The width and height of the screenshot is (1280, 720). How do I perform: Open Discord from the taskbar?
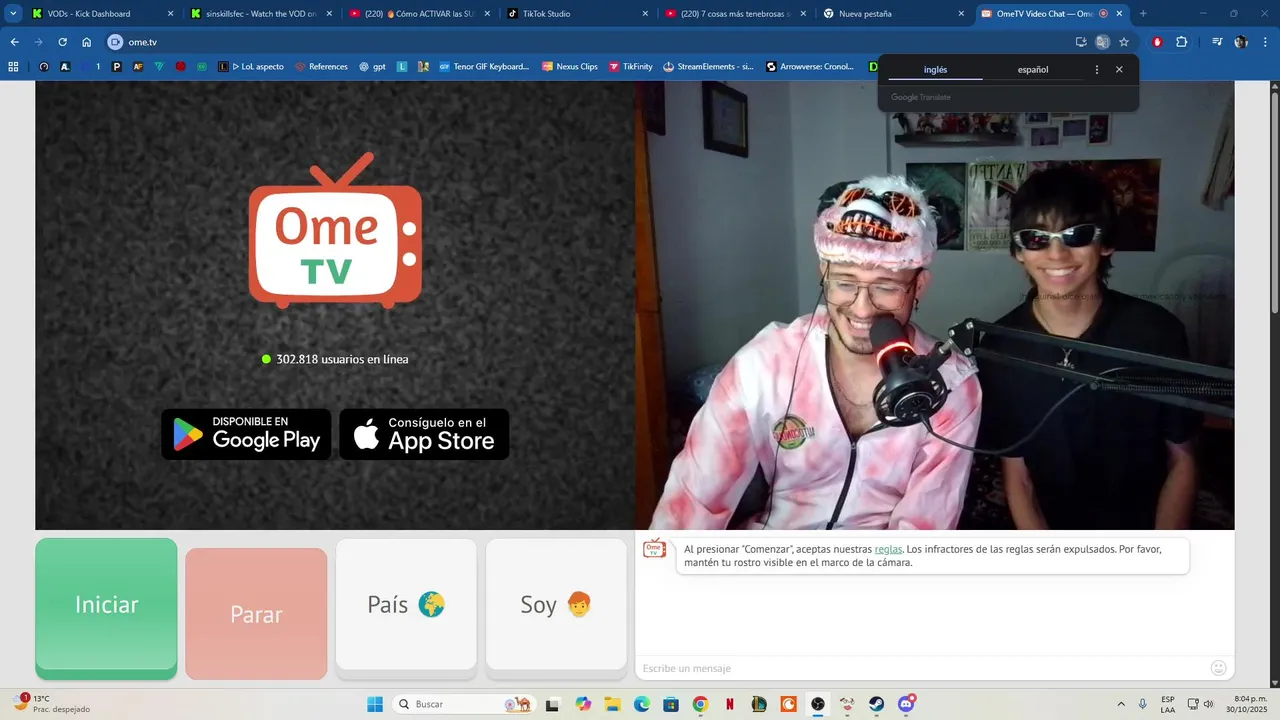[907, 704]
